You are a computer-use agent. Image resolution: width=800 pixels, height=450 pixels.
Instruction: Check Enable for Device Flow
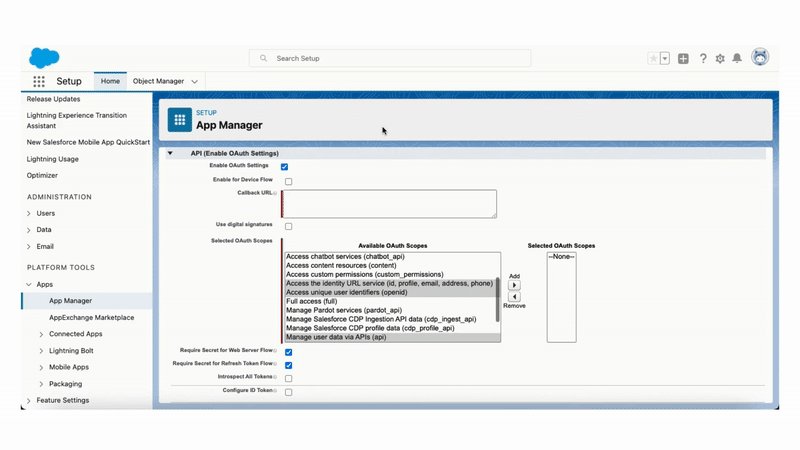[x=289, y=182]
